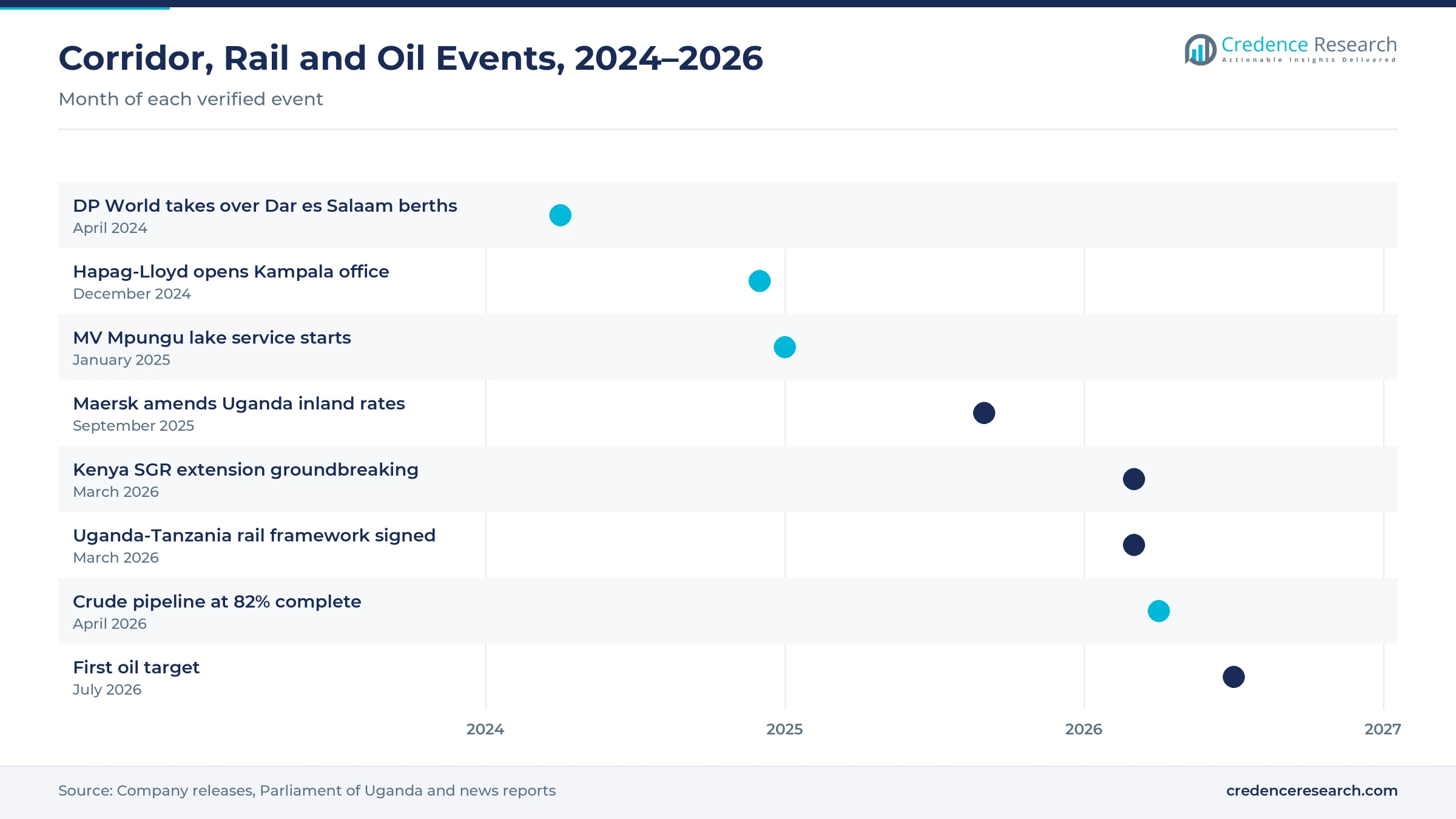The image size is (1456, 819).
Task: Click the 2025 axis label
Action: (x=784, y=729)
